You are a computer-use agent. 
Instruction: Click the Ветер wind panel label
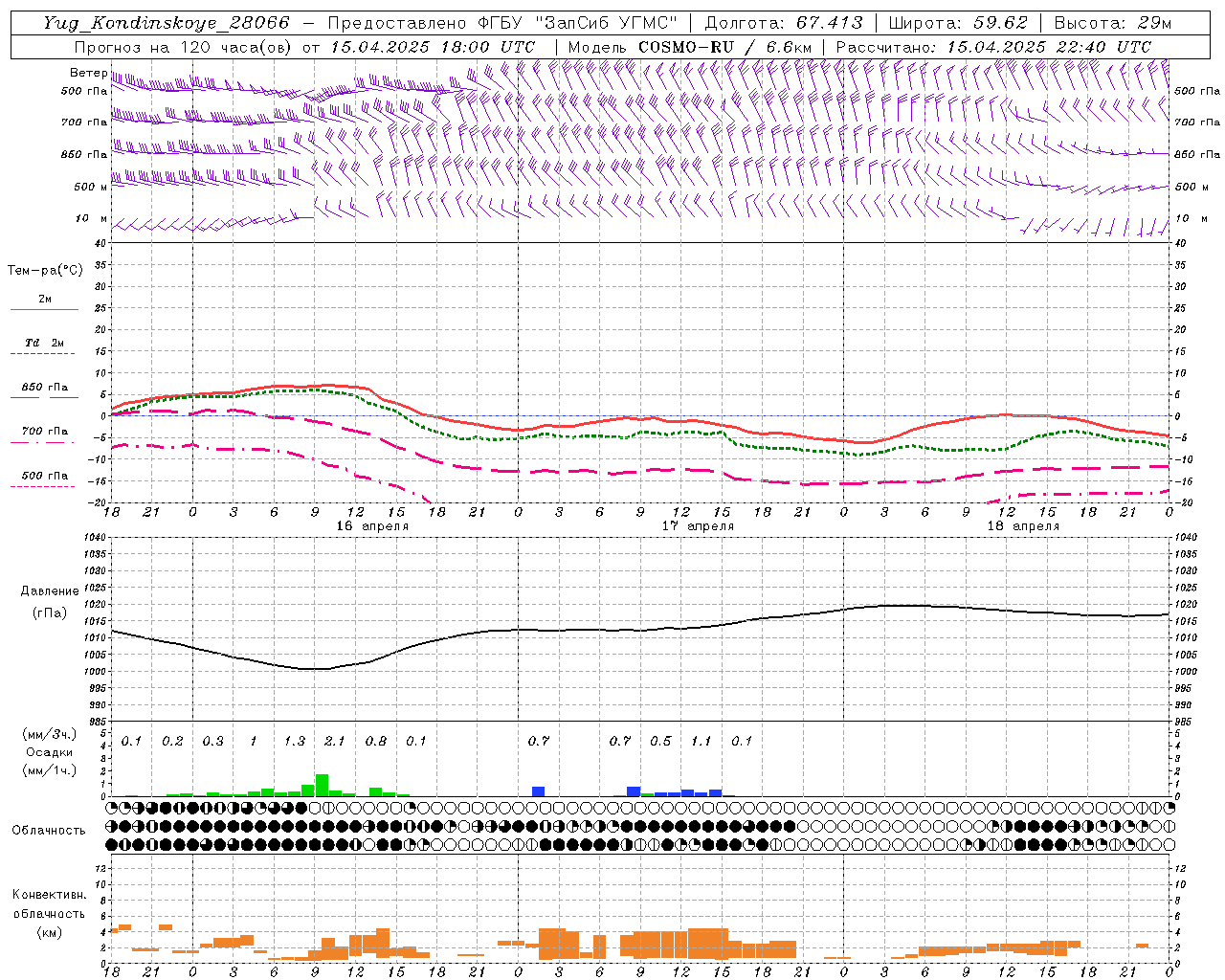[88, 73]
